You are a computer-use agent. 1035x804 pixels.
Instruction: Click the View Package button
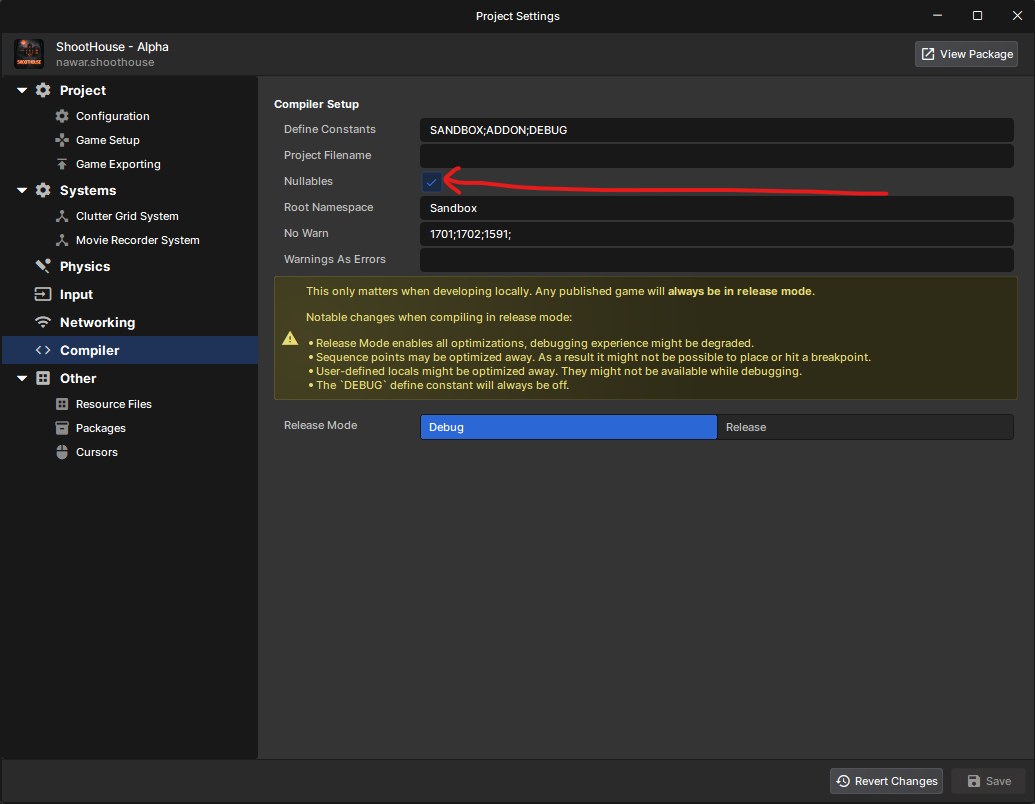pos(966,54)
